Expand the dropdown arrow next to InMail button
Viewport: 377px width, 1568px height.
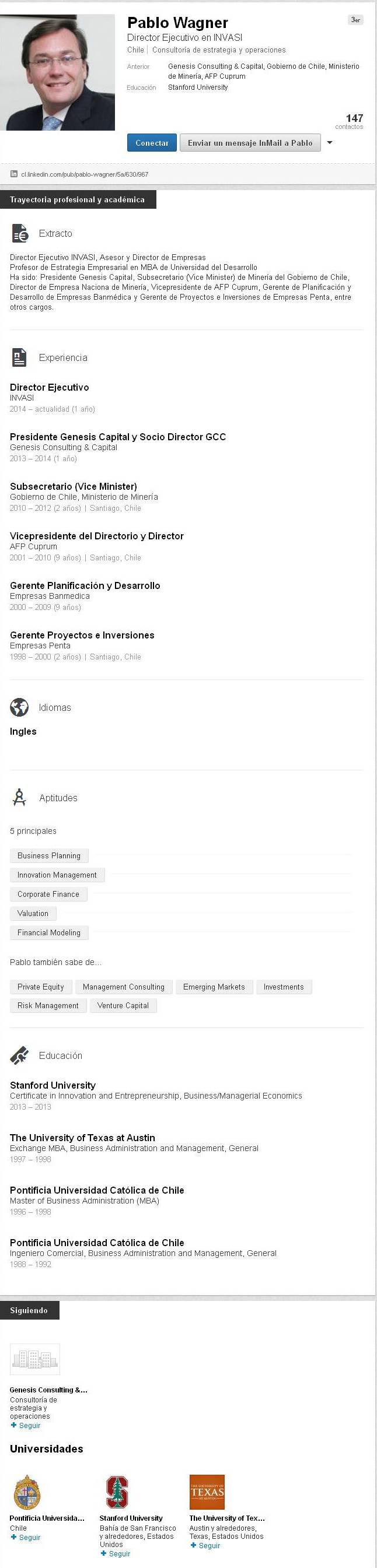click(x=330, y=142)
